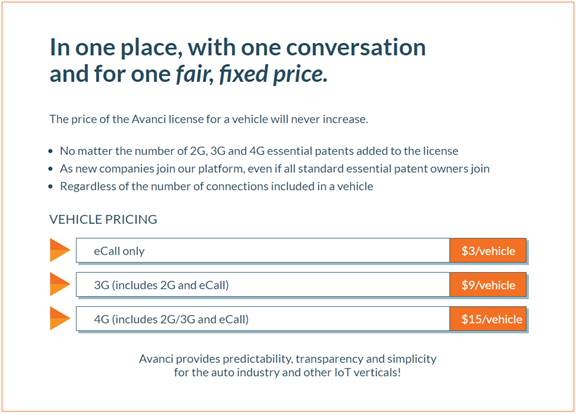Click the 3G (includes 2G and eCall) row

coord(301,285)
